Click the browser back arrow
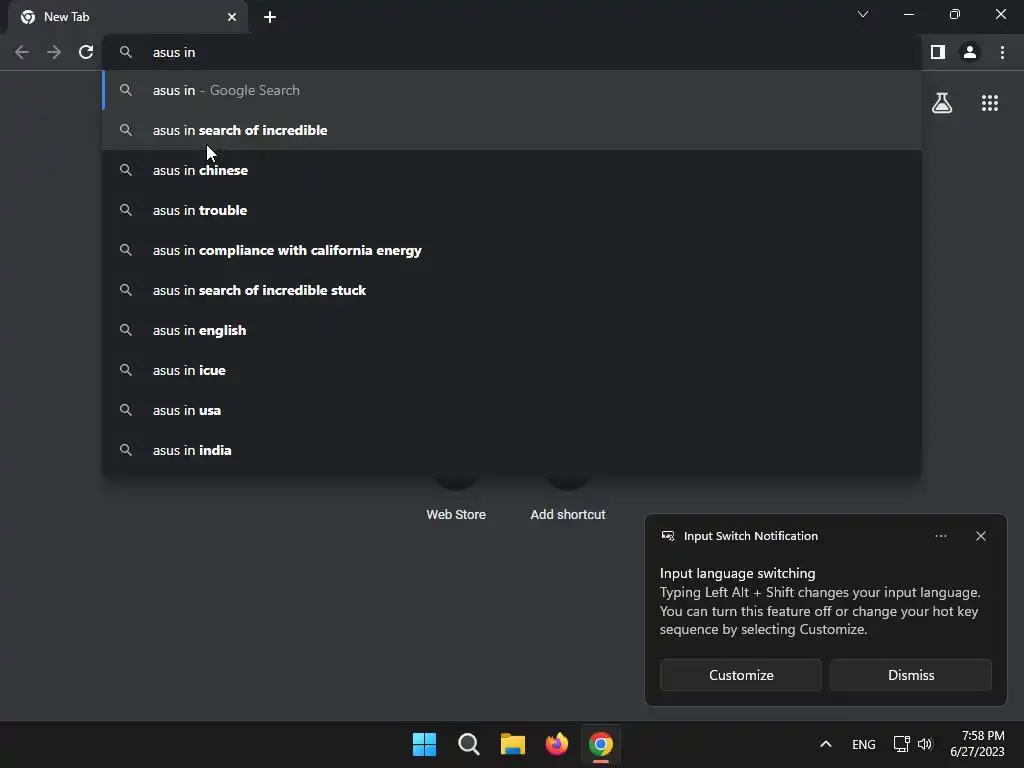 (x=22, y=52)
